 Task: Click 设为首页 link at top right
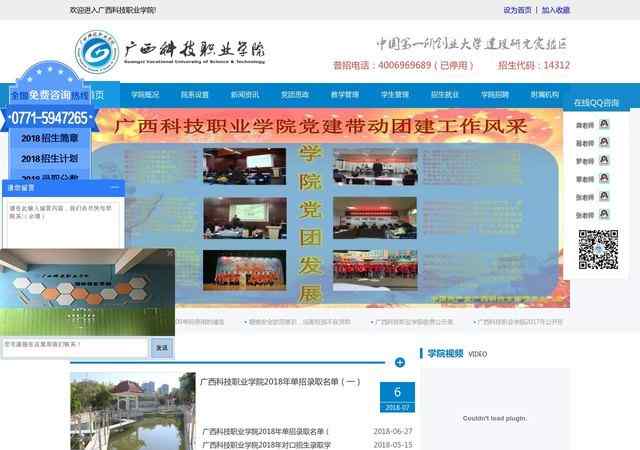[517, 10]
